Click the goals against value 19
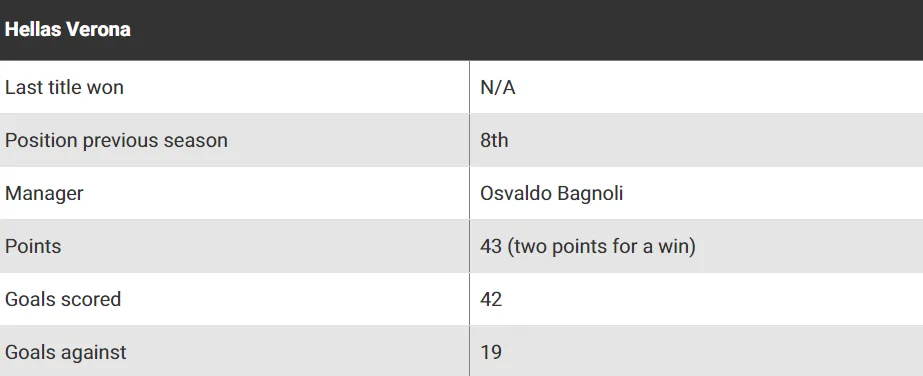 (491, 352)
